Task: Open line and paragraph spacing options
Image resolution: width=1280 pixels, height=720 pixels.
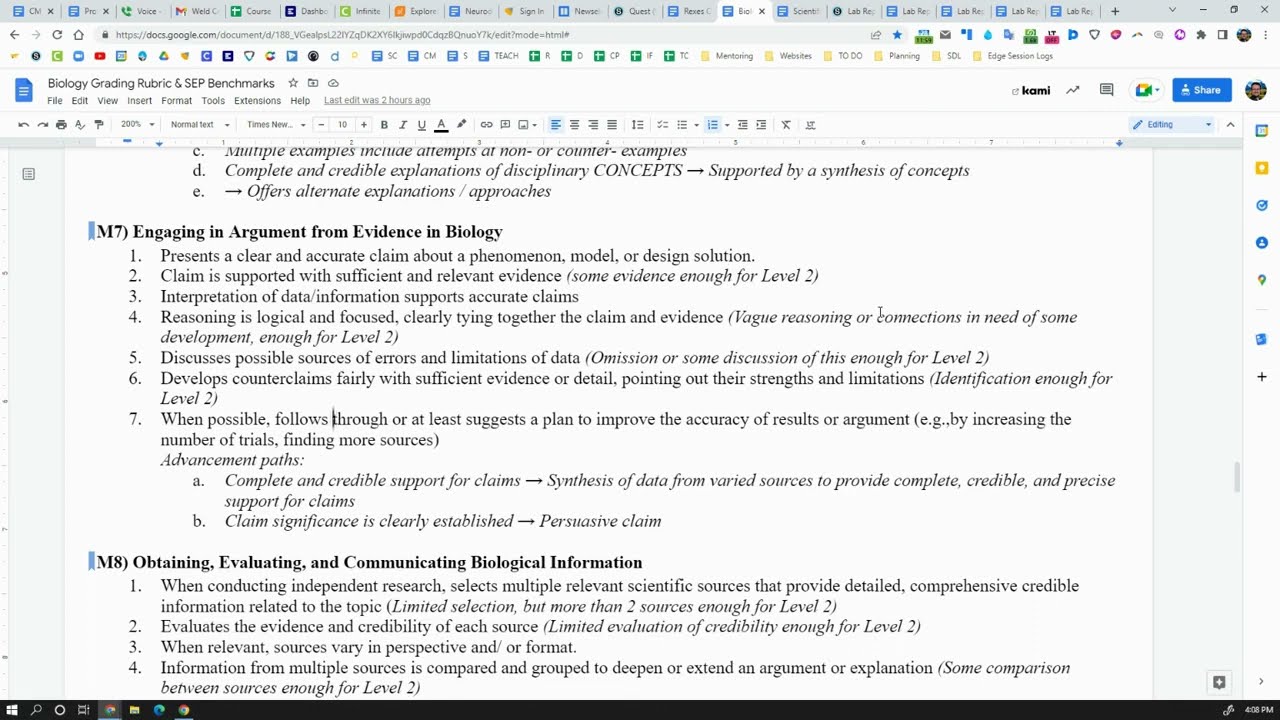Action: pyautogui.click(x=637, y=125)
